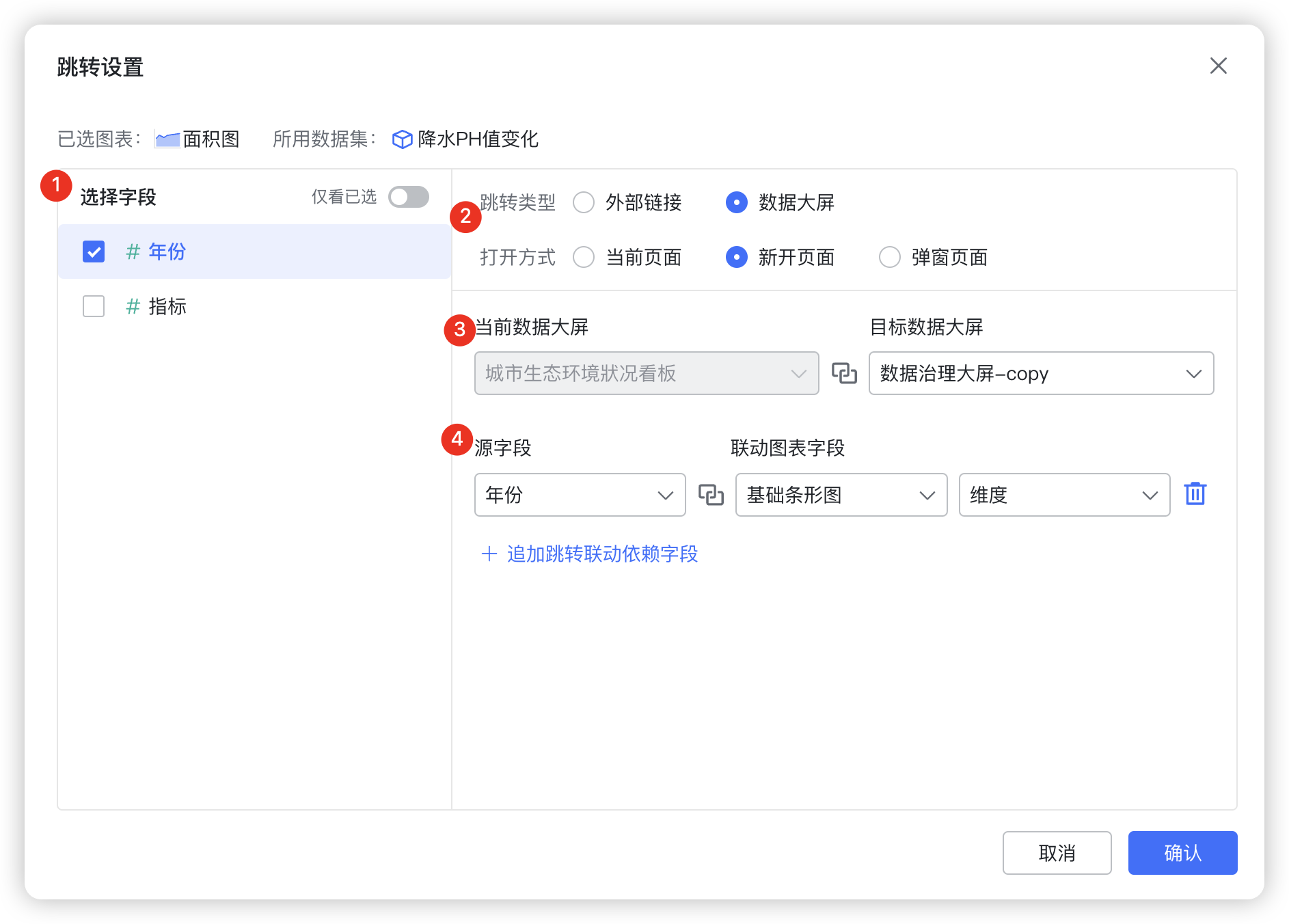Delete the 年份 linkage field row
This screenshot has width=1289, height=924.
point(1195,493)
